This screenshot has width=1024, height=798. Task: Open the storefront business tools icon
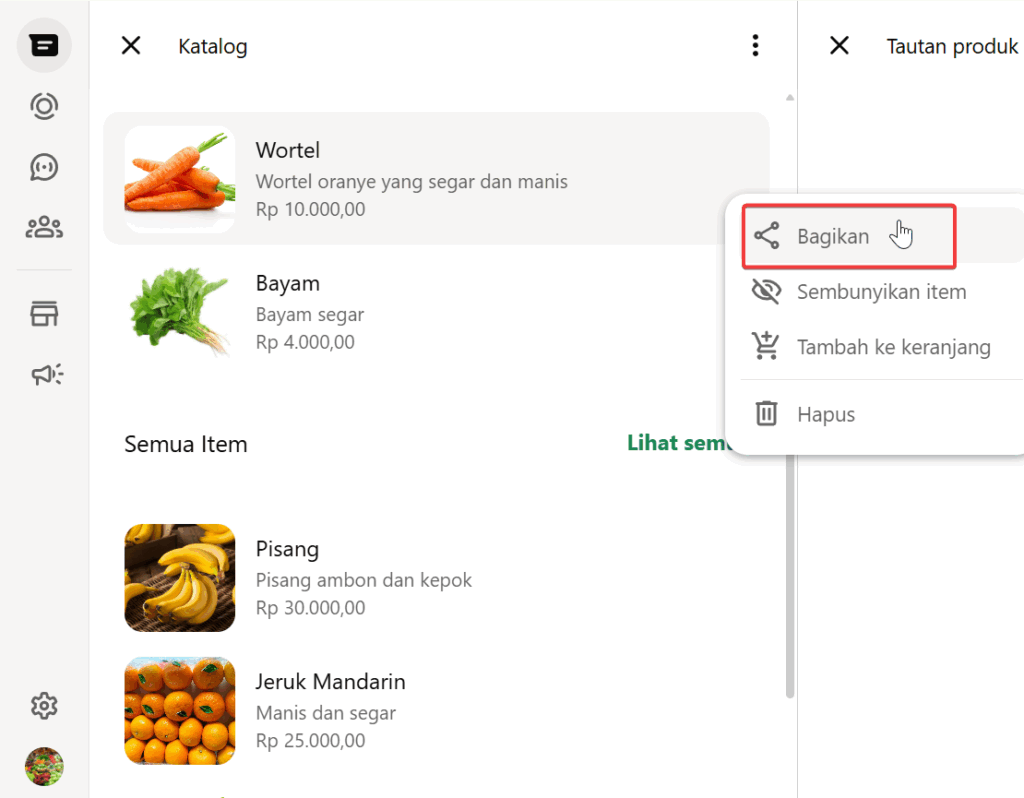point(44,314)
